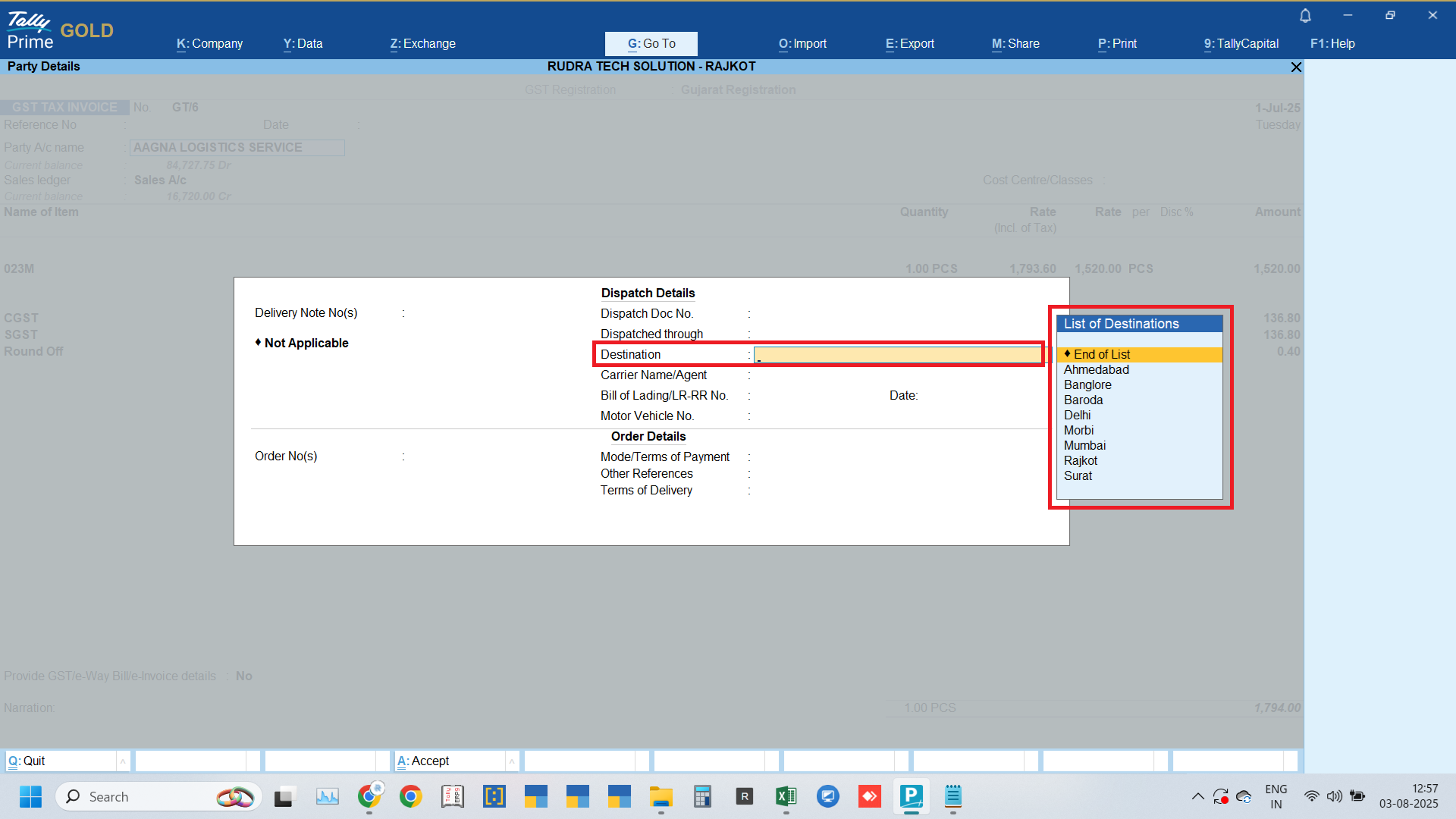The width and height of the screenshot is (1456, 819).
Task: Click the AnyDesk taskbar icon
Action: [x=869, y=796]
